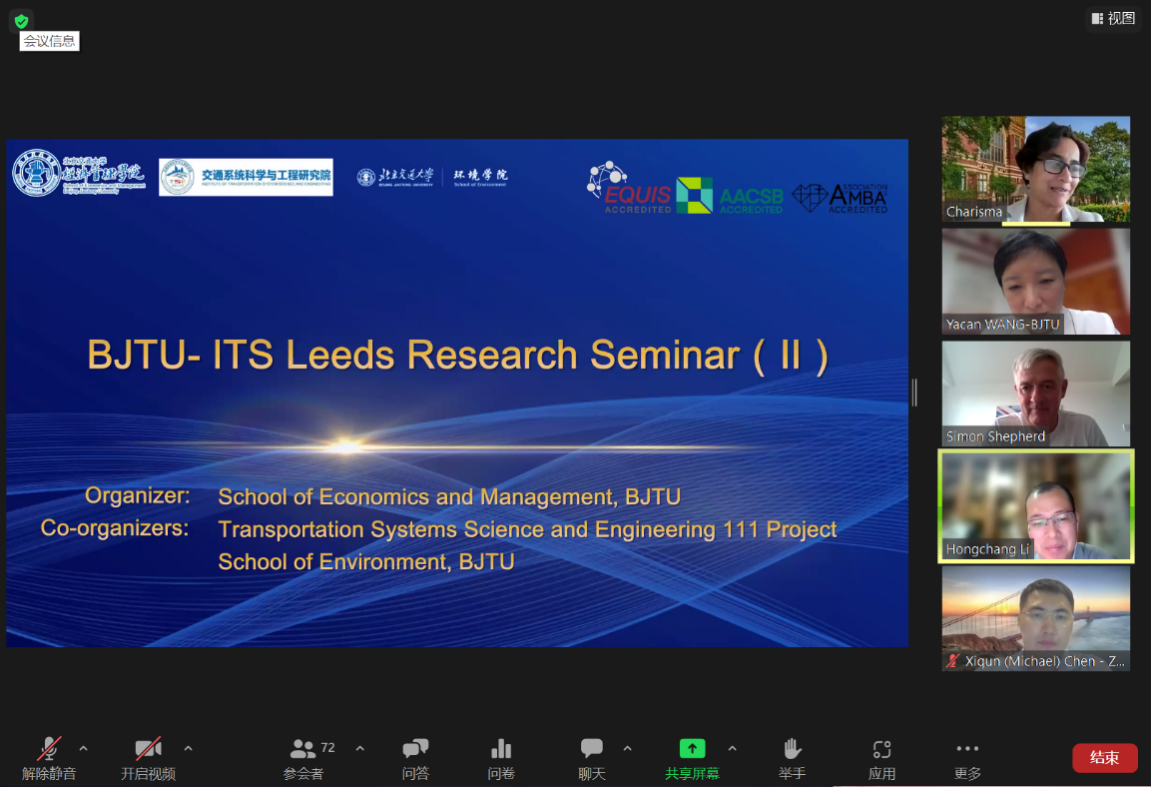
Task: Open the Apps button (应用)
Action: pos(882,758)
